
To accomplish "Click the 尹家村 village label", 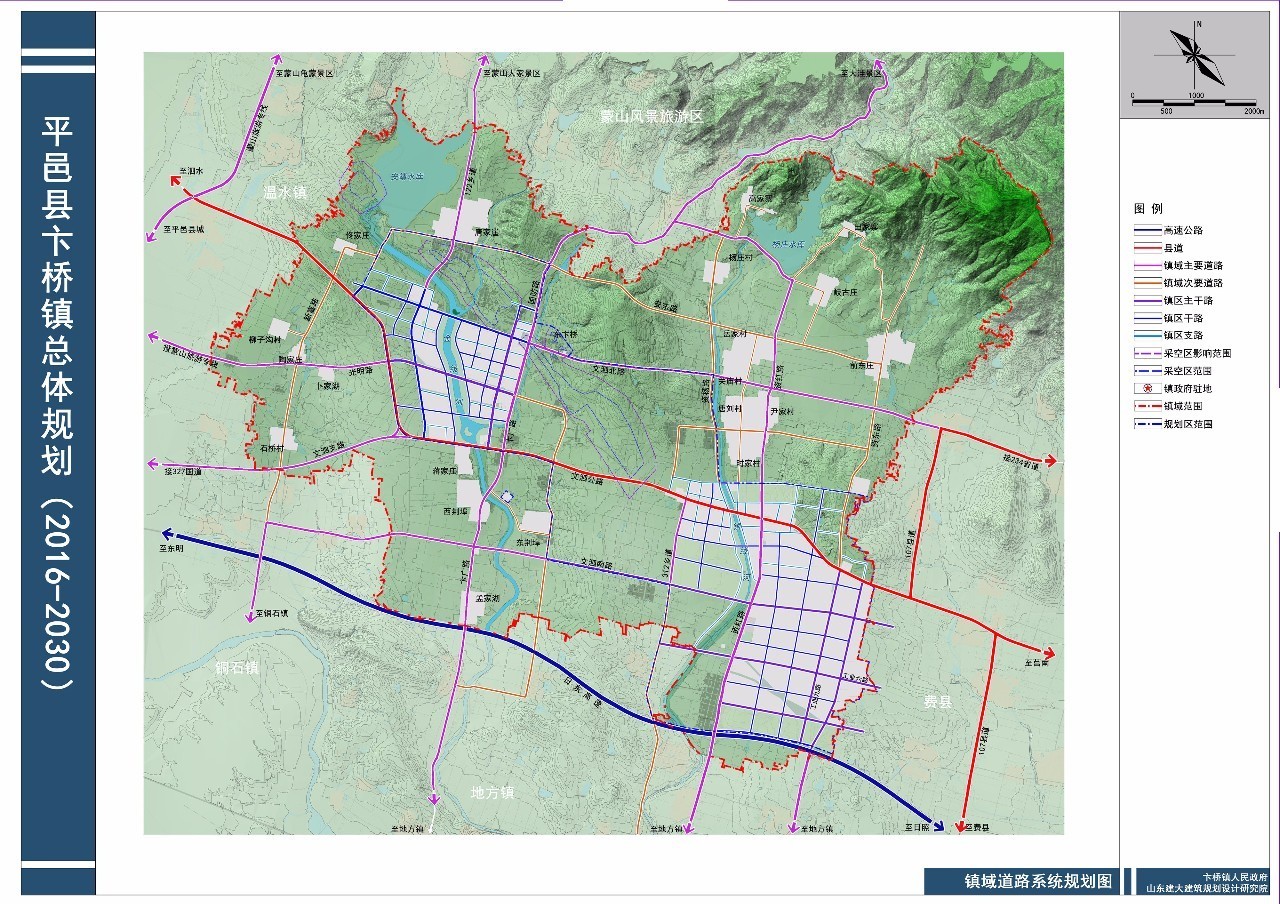I will coord(782,412).
